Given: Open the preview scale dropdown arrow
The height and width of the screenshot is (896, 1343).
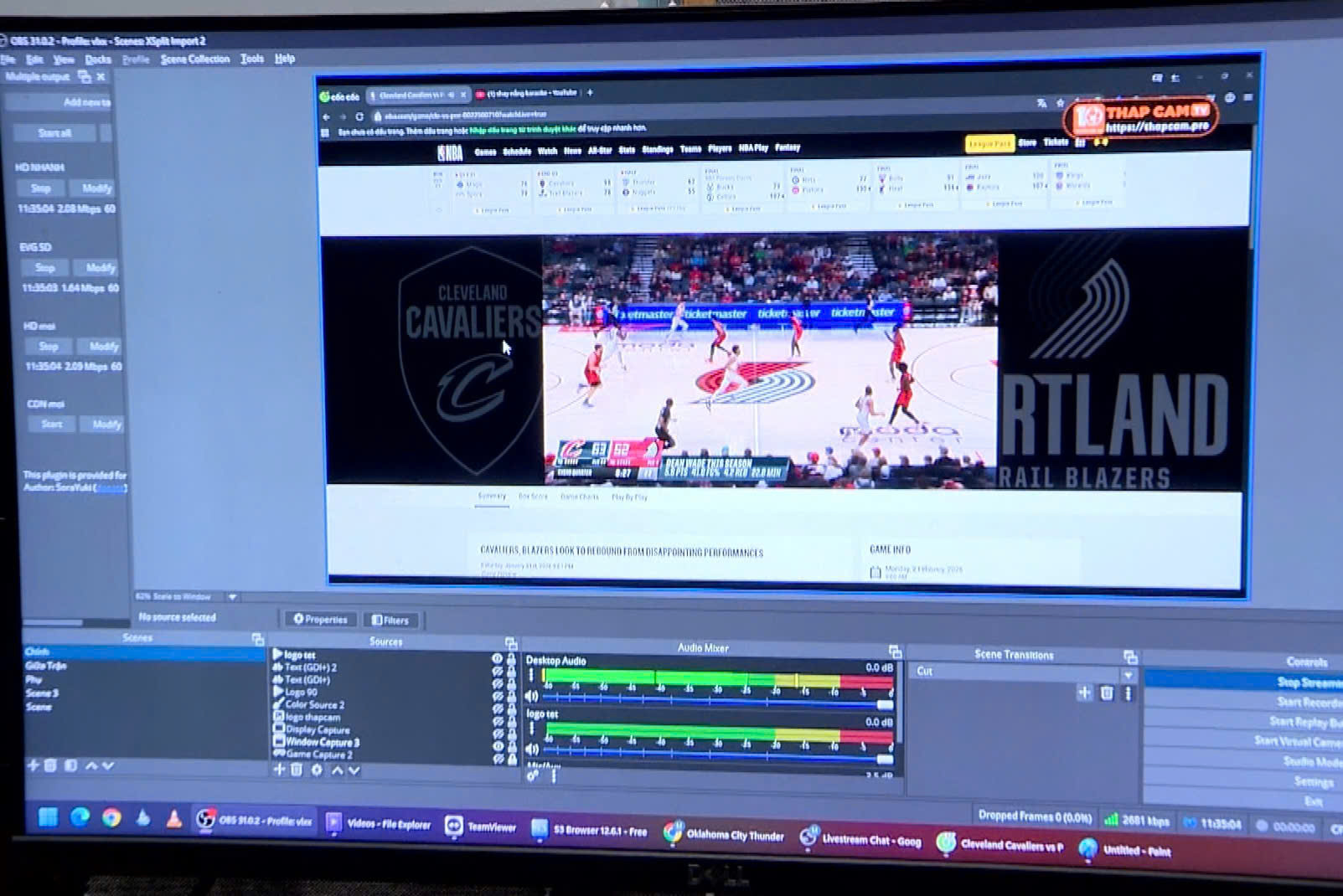Looking at the screenshot, I should point(232,597).
